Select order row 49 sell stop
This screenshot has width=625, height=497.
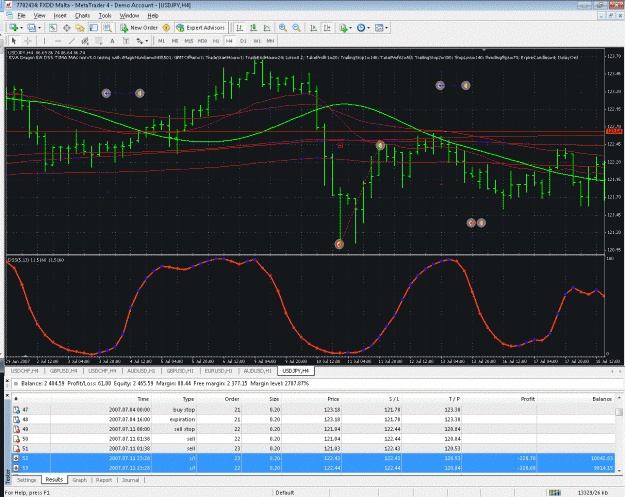[313, 429]
